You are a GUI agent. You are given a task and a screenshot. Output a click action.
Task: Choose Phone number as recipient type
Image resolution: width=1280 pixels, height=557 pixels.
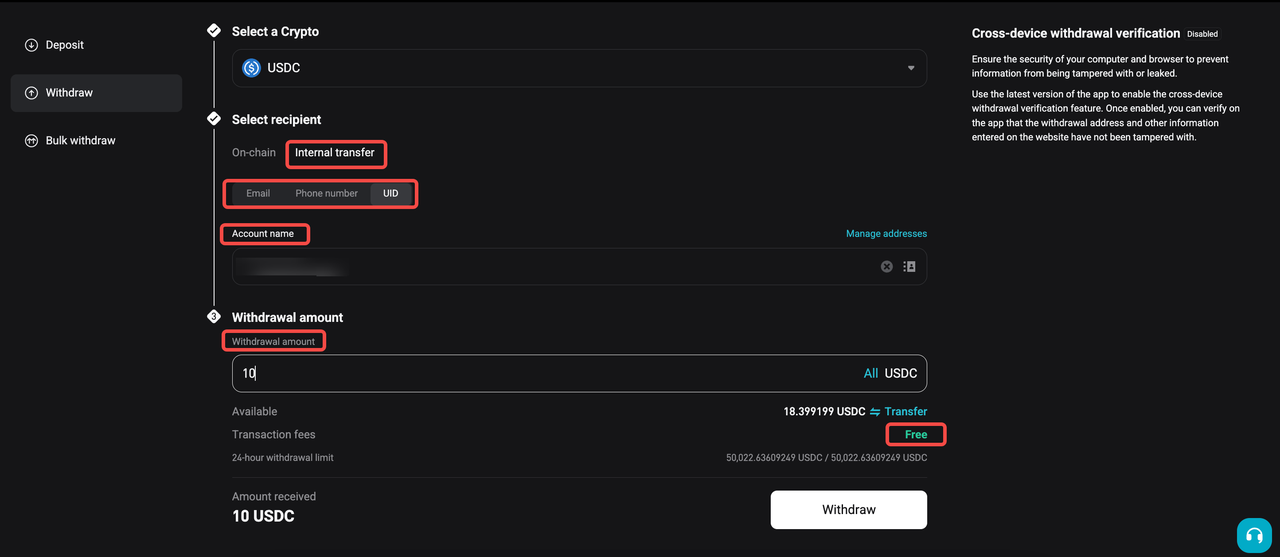tap(326, 193)
